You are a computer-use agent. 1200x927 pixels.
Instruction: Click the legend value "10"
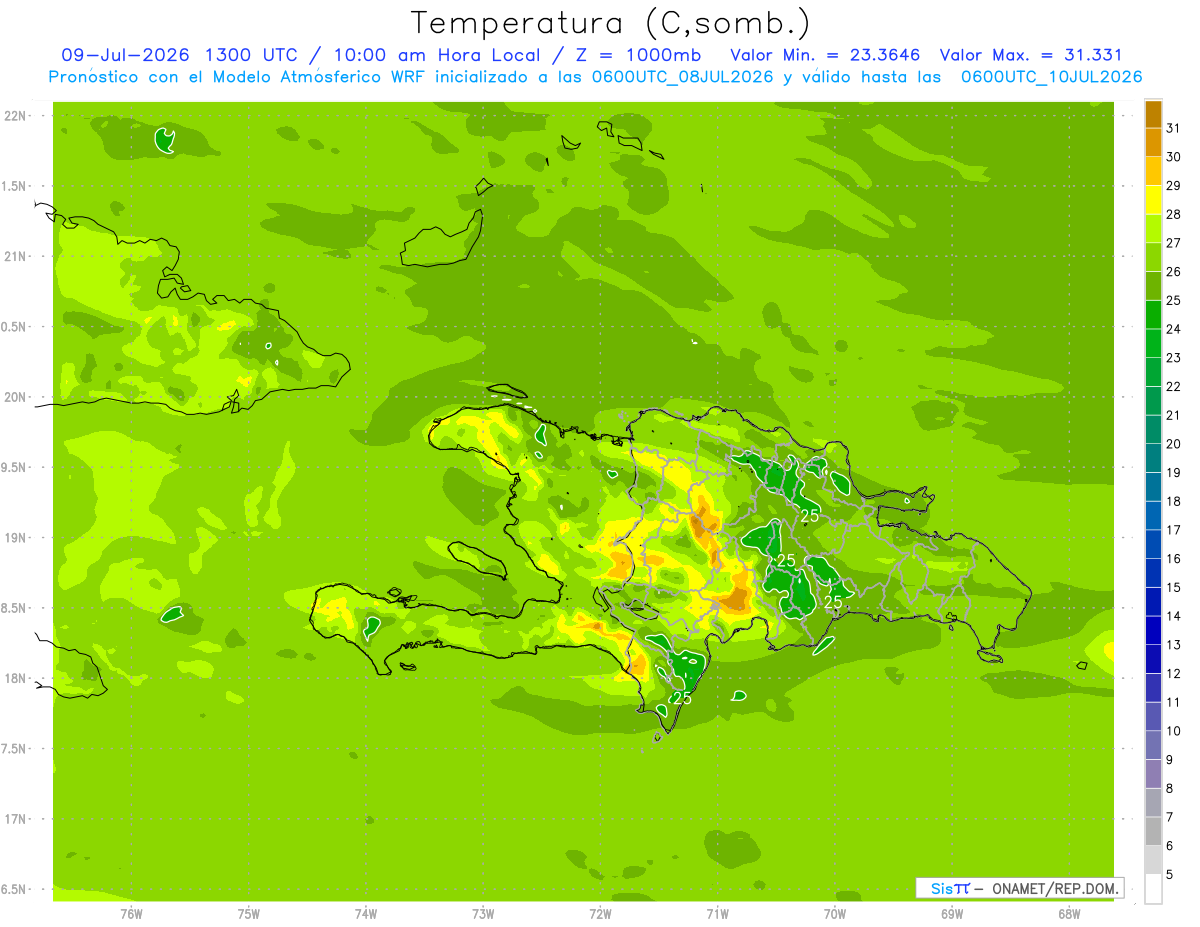[x=1173, y=731]
